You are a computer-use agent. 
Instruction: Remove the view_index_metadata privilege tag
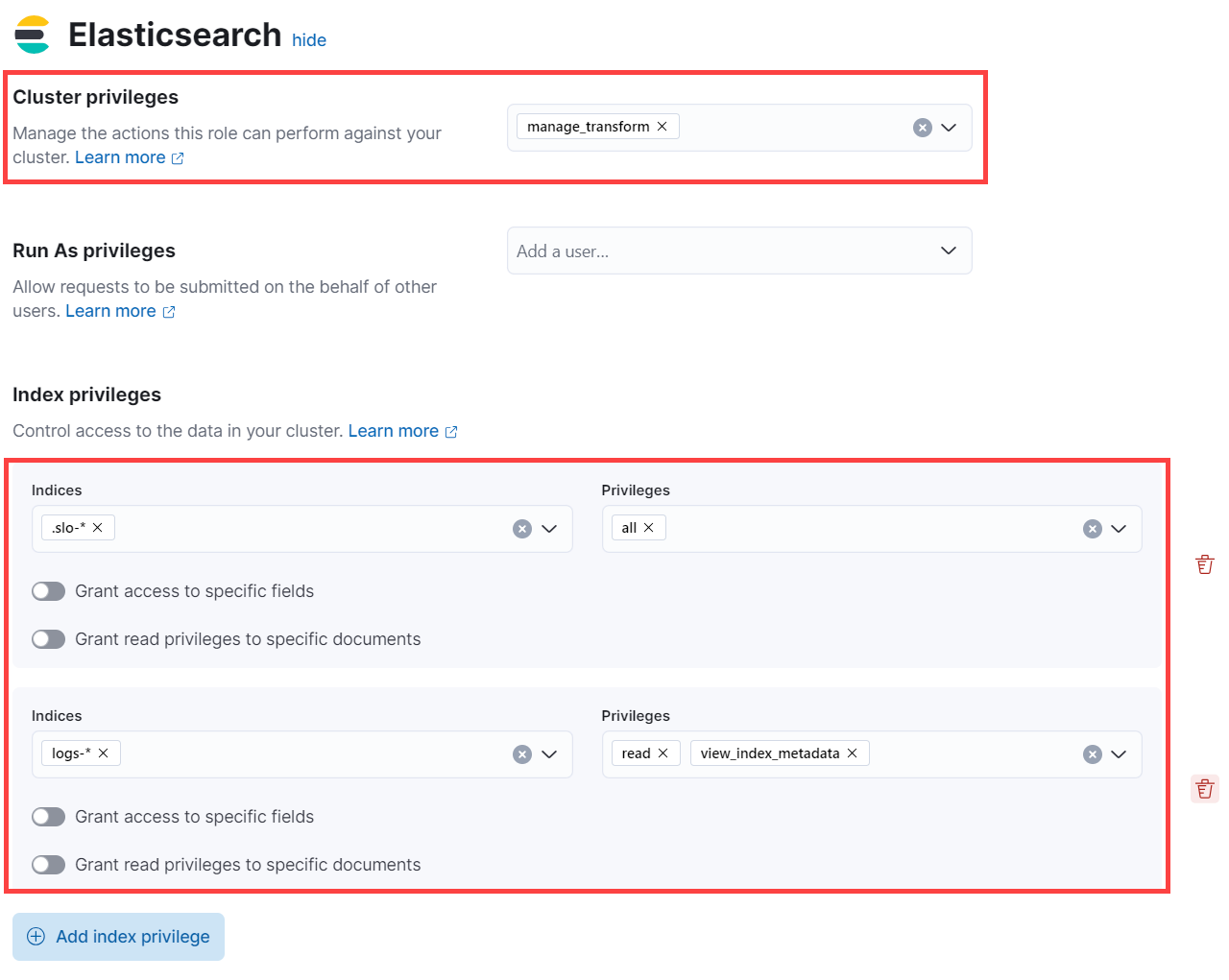[x=851, y=753]
